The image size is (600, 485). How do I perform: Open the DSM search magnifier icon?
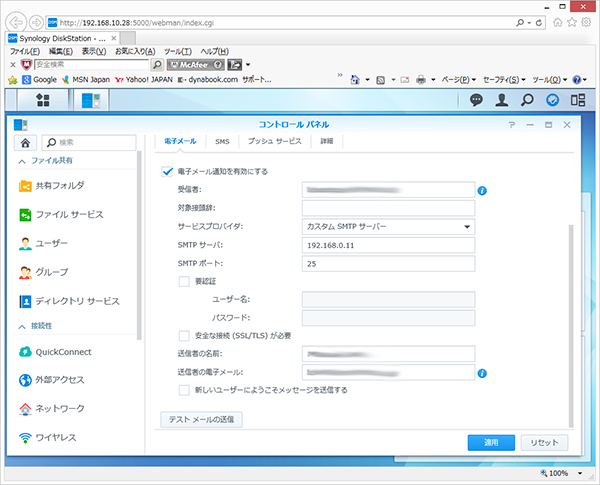(x=527, y=100)
